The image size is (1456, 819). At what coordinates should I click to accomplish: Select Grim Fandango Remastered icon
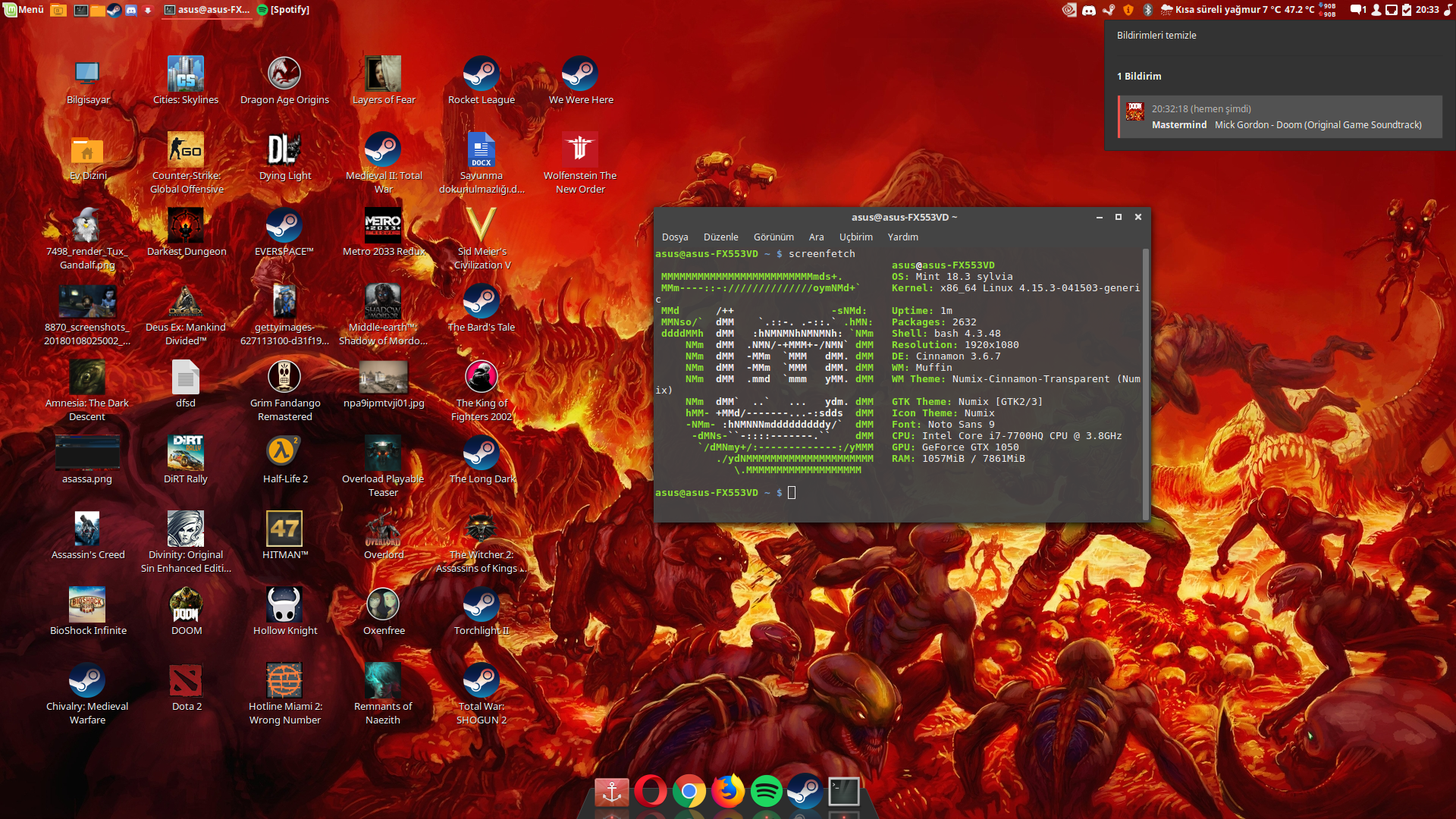(285, 391)
